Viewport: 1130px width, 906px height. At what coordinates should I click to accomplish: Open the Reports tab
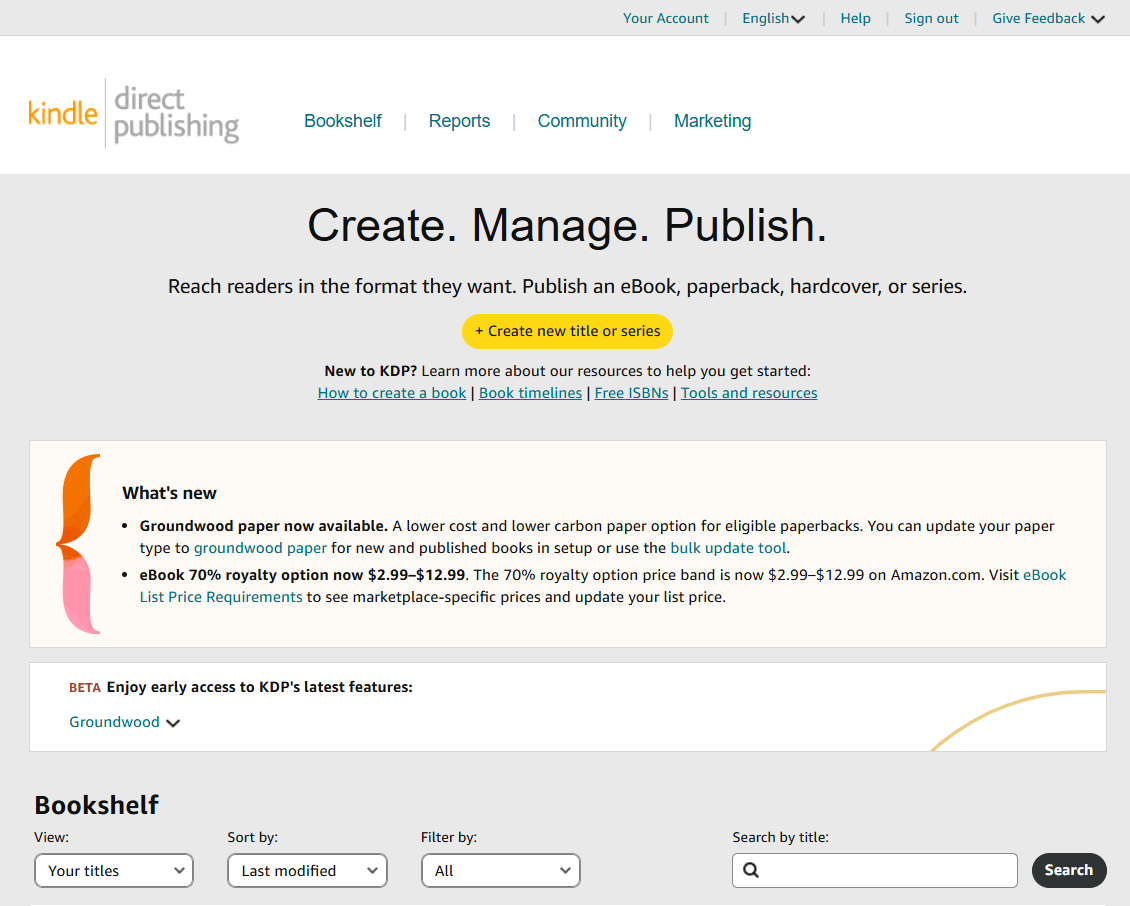click(x=459, y=121)
